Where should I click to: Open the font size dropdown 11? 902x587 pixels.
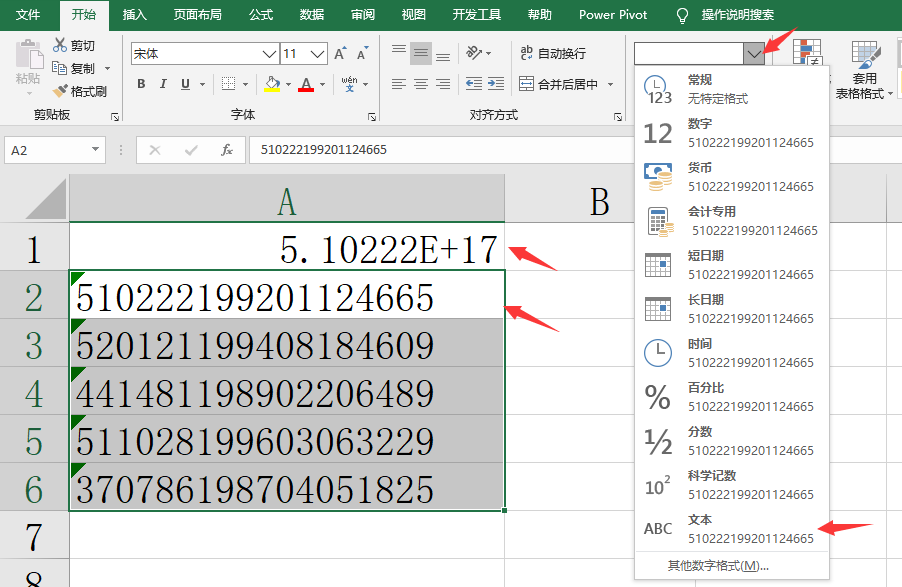click(318, 54)
